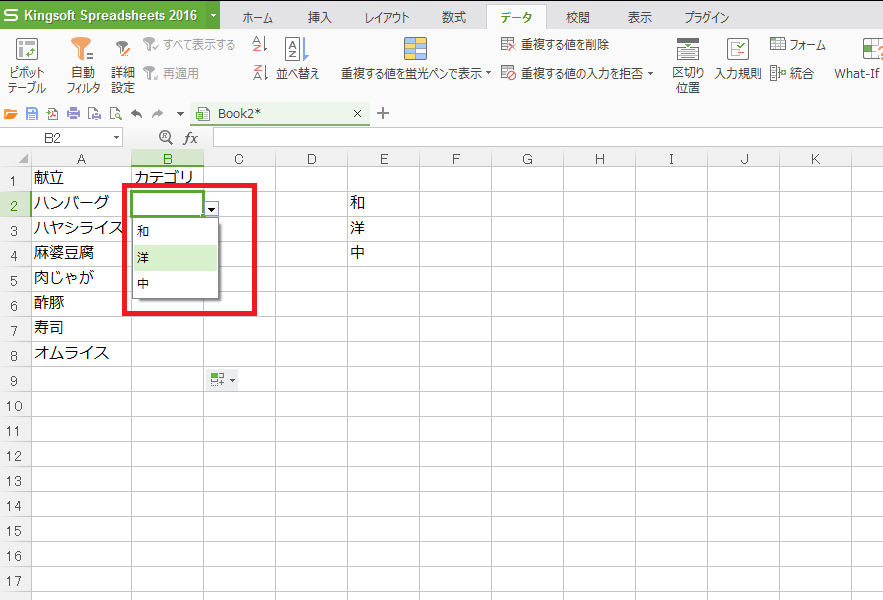Choose 中 from the dropdown list

tap(175, 283)
